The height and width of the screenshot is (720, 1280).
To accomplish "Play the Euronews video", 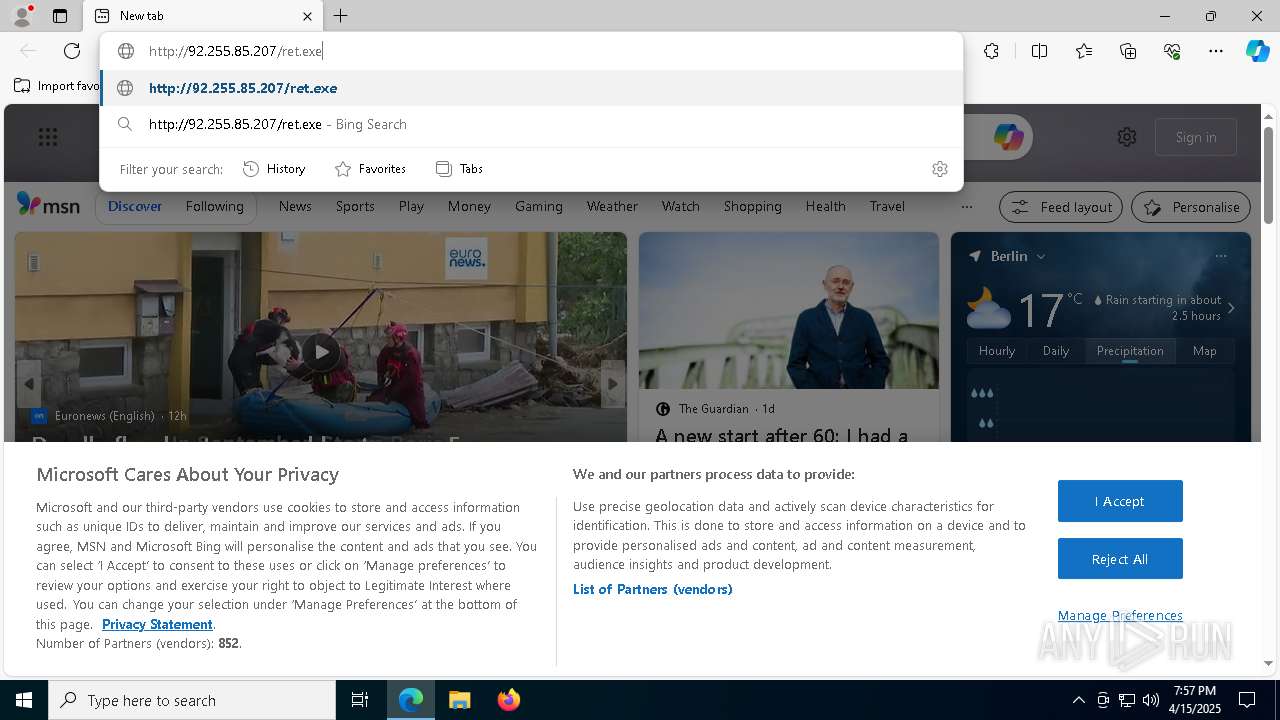I will 321,352.
